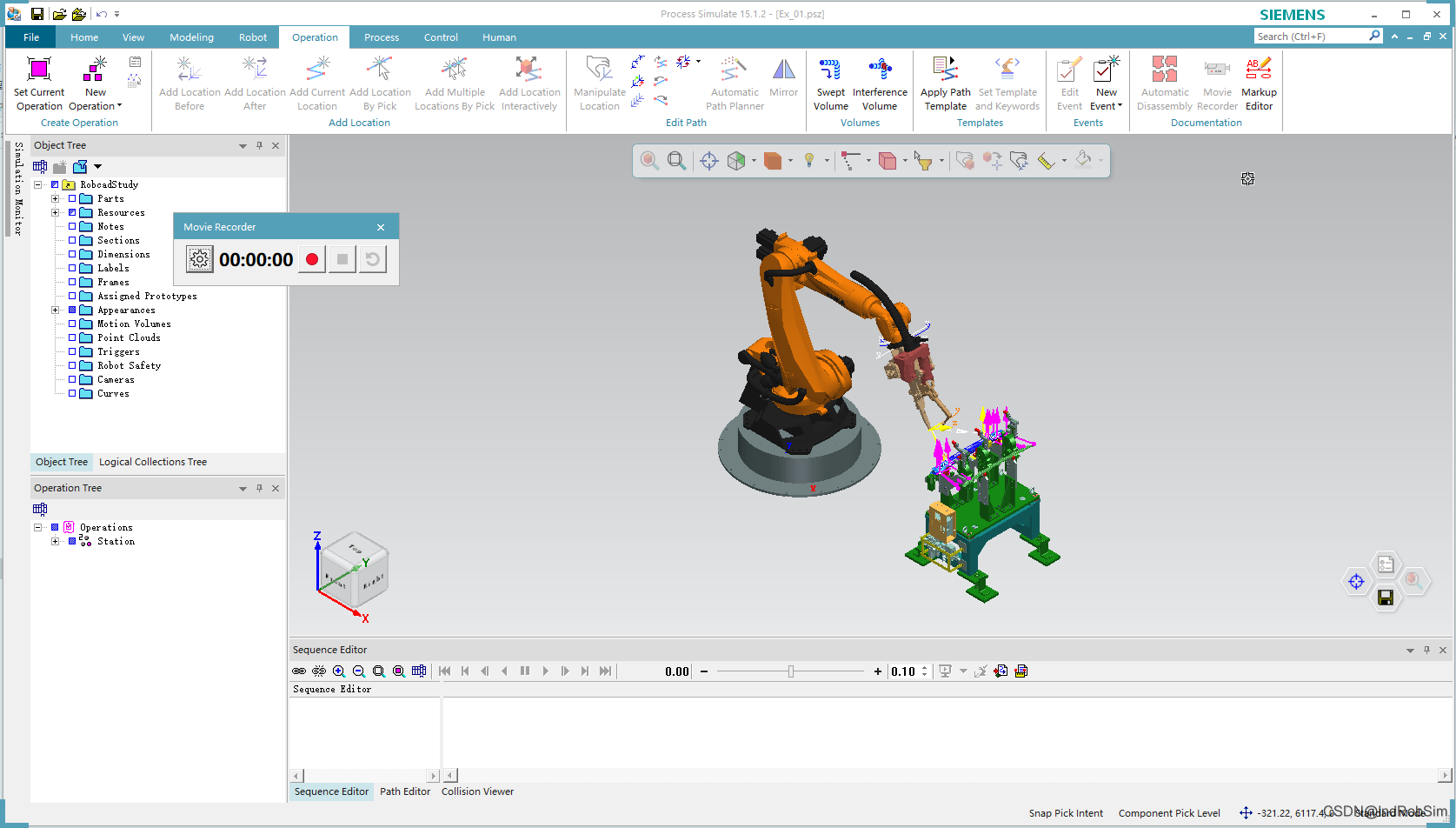Image resolution: width=1456 pixels, height=828 pixels.
Task: Open the Modeling ribbon tab
Action: point(191,37)
